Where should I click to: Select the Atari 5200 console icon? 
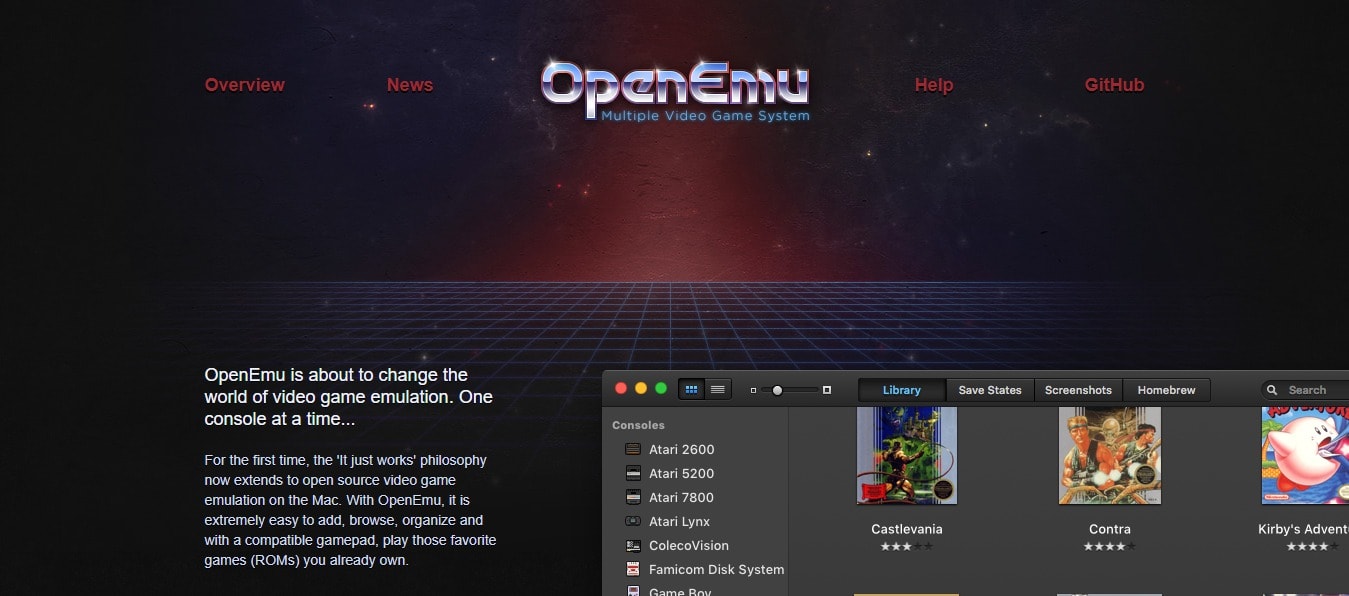(633, 474)
